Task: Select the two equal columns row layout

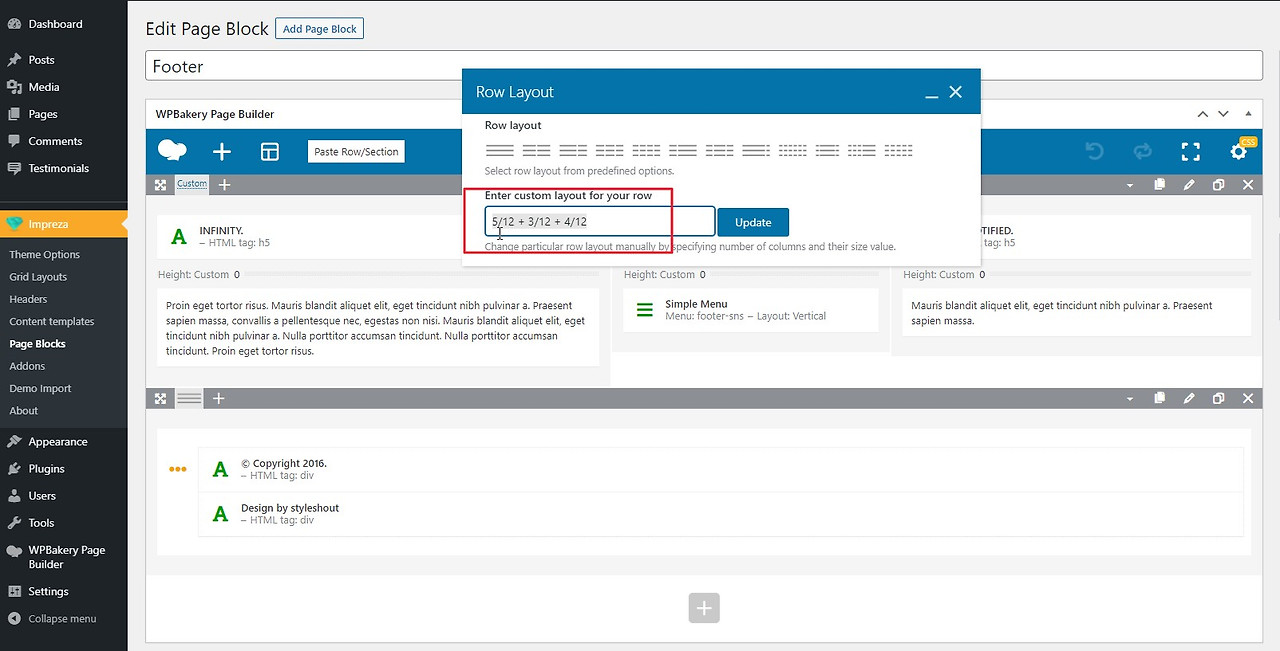Action: (x=536, y=151)
